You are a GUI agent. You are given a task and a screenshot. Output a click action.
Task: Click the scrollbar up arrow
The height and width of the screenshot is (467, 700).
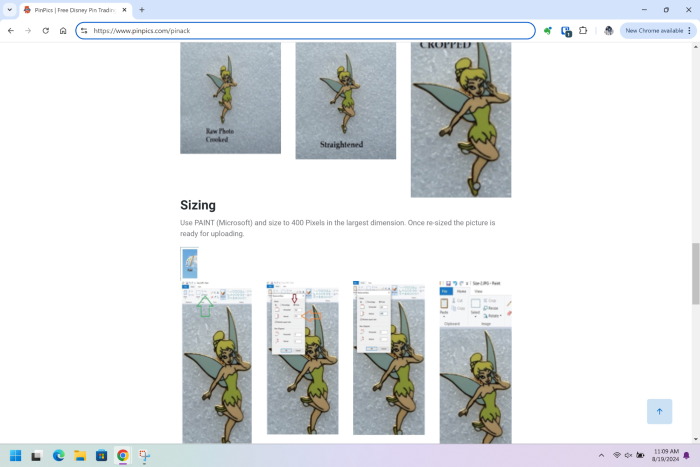(696, 46)
